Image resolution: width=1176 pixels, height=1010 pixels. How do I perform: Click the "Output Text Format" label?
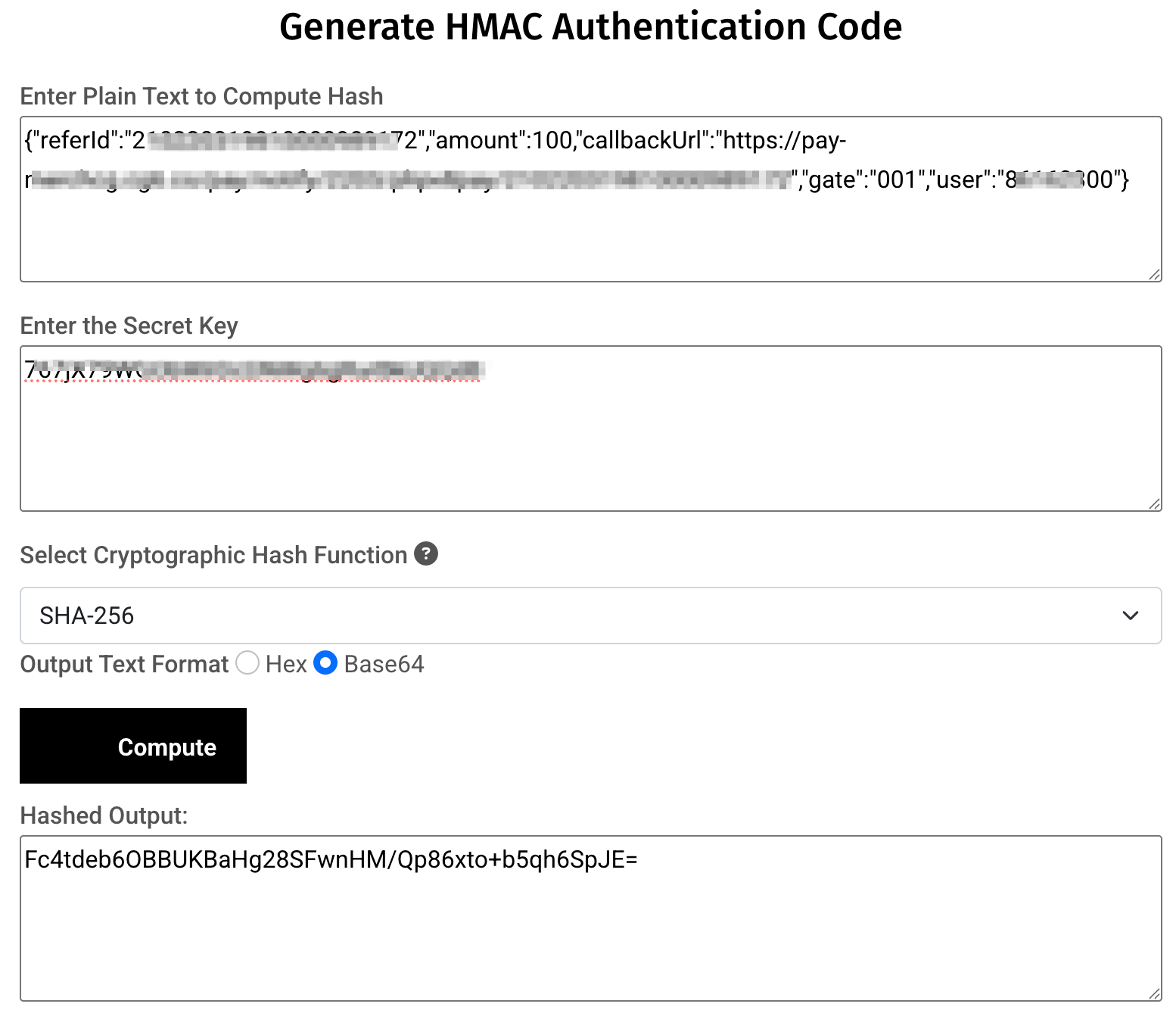[x=124, y=664]
